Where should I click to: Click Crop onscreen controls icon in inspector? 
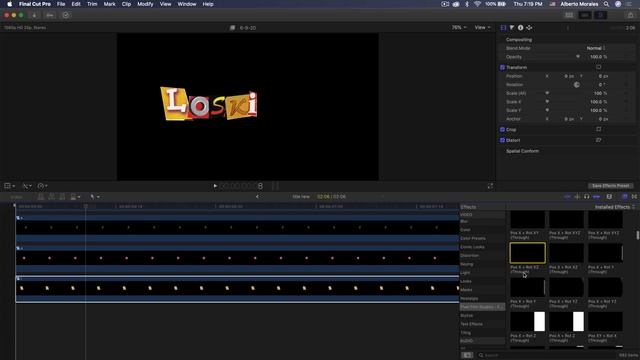599,129
